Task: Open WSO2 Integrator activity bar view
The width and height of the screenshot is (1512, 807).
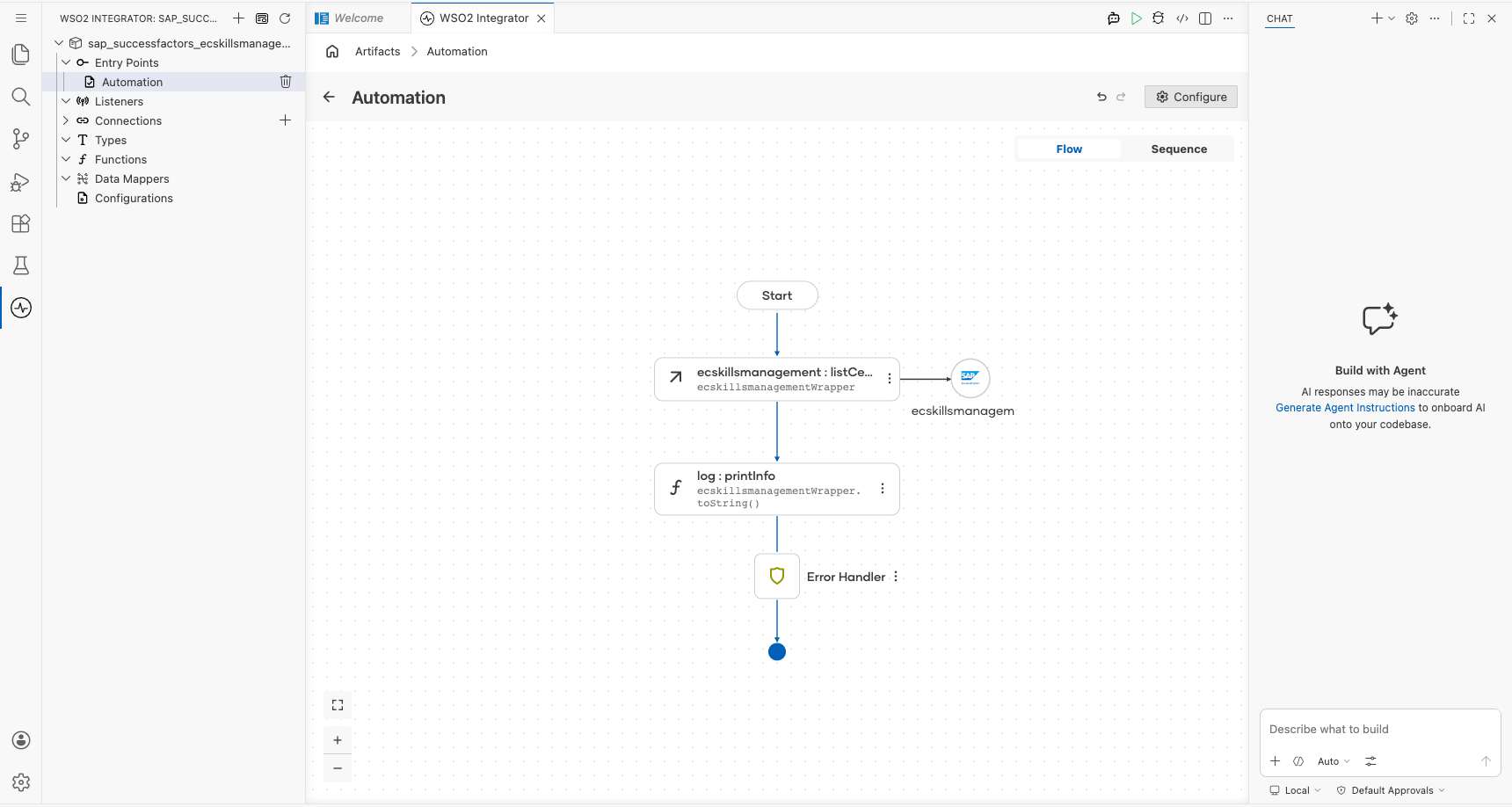Action: pos(21,308)
